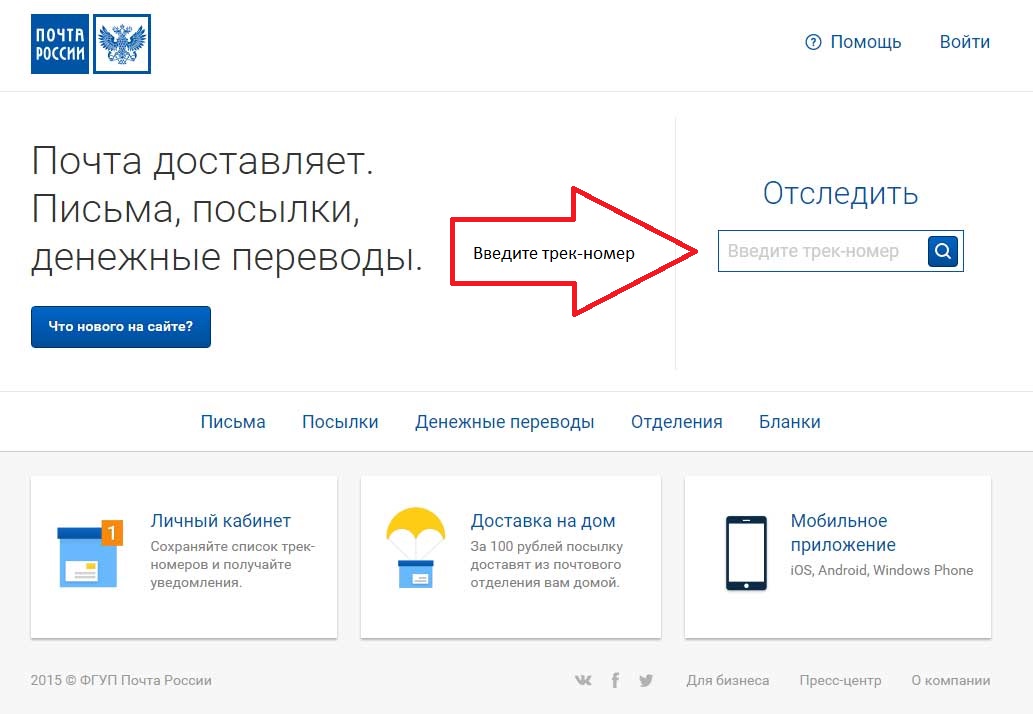The height and width of the screenshot is (714, 1033).
Task: Click Войти to sign in
Action: (x=964, y=42)
